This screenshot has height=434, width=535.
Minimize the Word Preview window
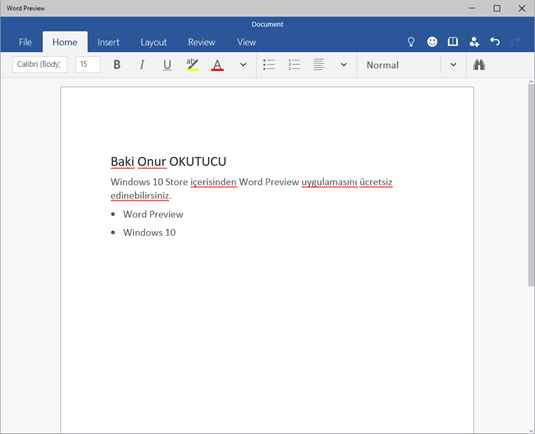click(x=472, y=8)
